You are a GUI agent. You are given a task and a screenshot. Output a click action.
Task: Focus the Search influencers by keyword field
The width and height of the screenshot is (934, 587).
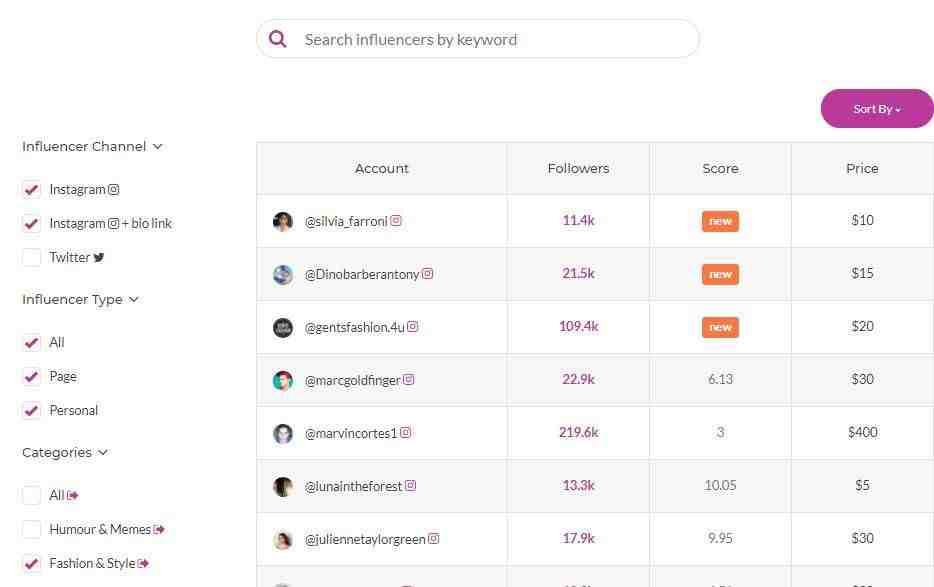[x=478, y=39]
